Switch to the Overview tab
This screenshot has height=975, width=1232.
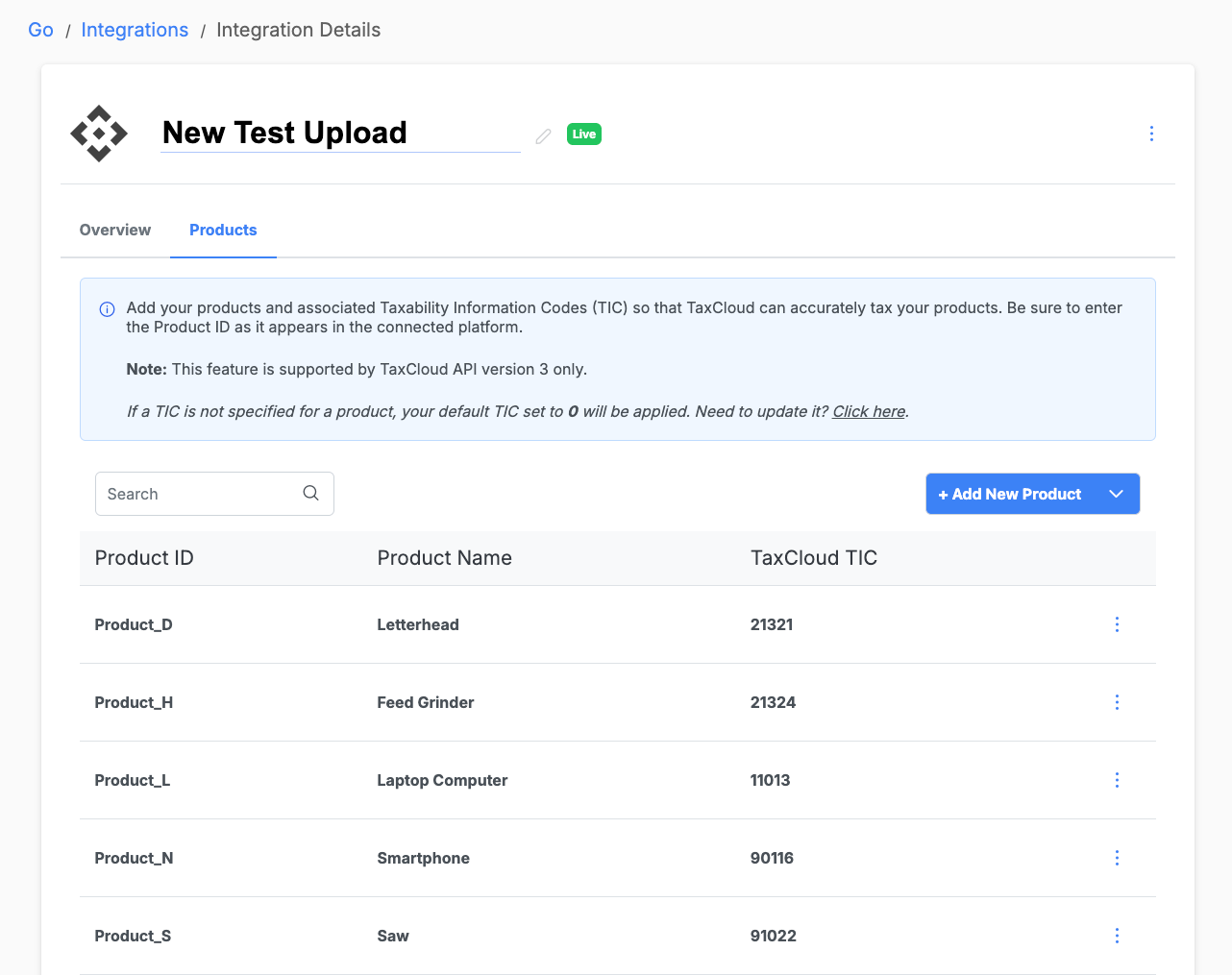[x=115, y=230]
